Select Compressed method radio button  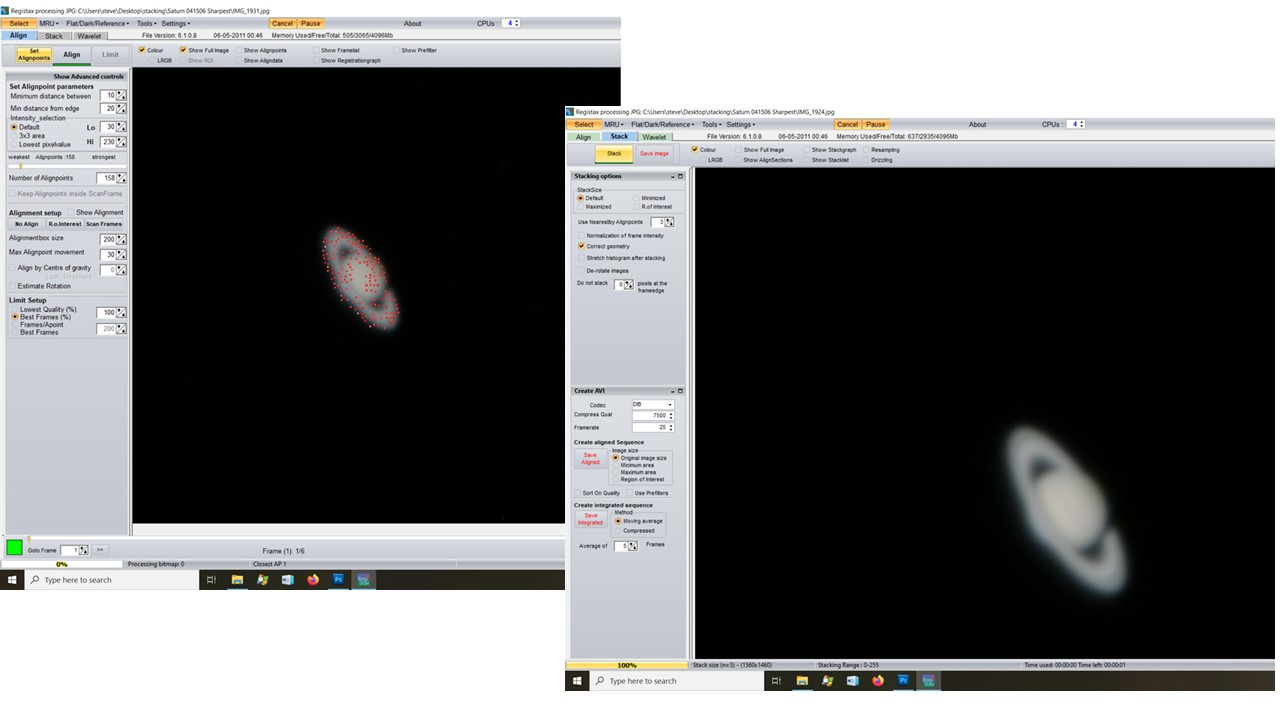click(618, 531)
